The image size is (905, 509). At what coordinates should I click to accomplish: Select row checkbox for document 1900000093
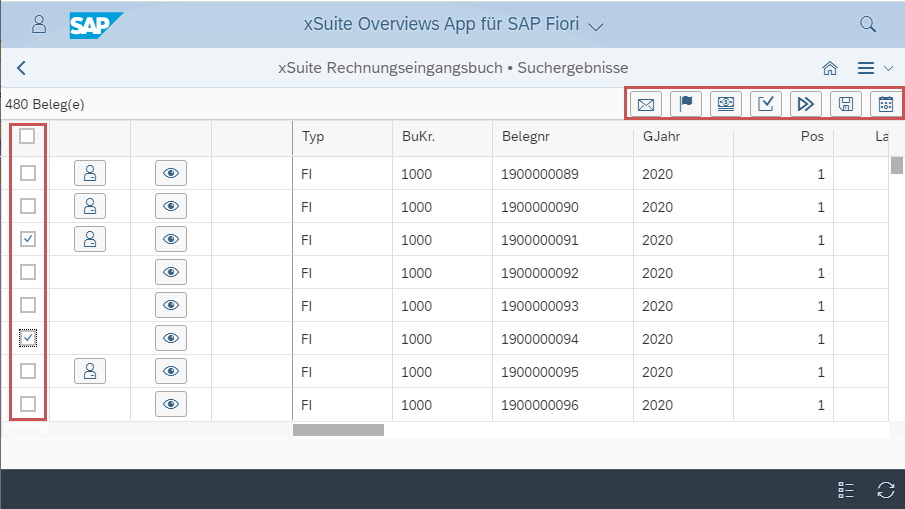tap(28, 305)
